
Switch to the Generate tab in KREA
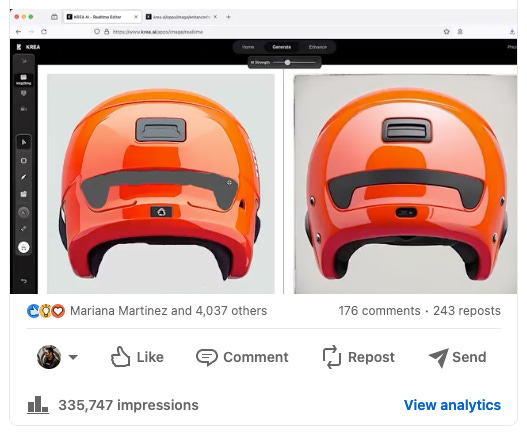coord(282,47)
